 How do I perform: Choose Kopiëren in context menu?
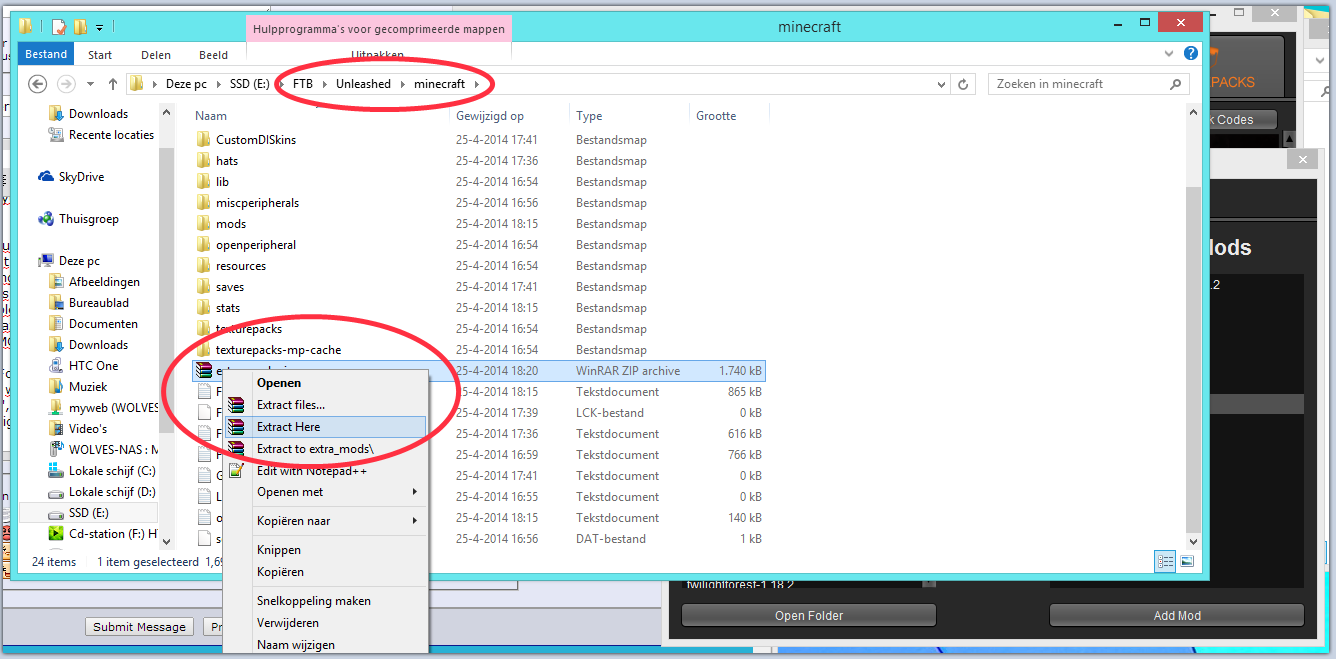[x=327, y=572]
